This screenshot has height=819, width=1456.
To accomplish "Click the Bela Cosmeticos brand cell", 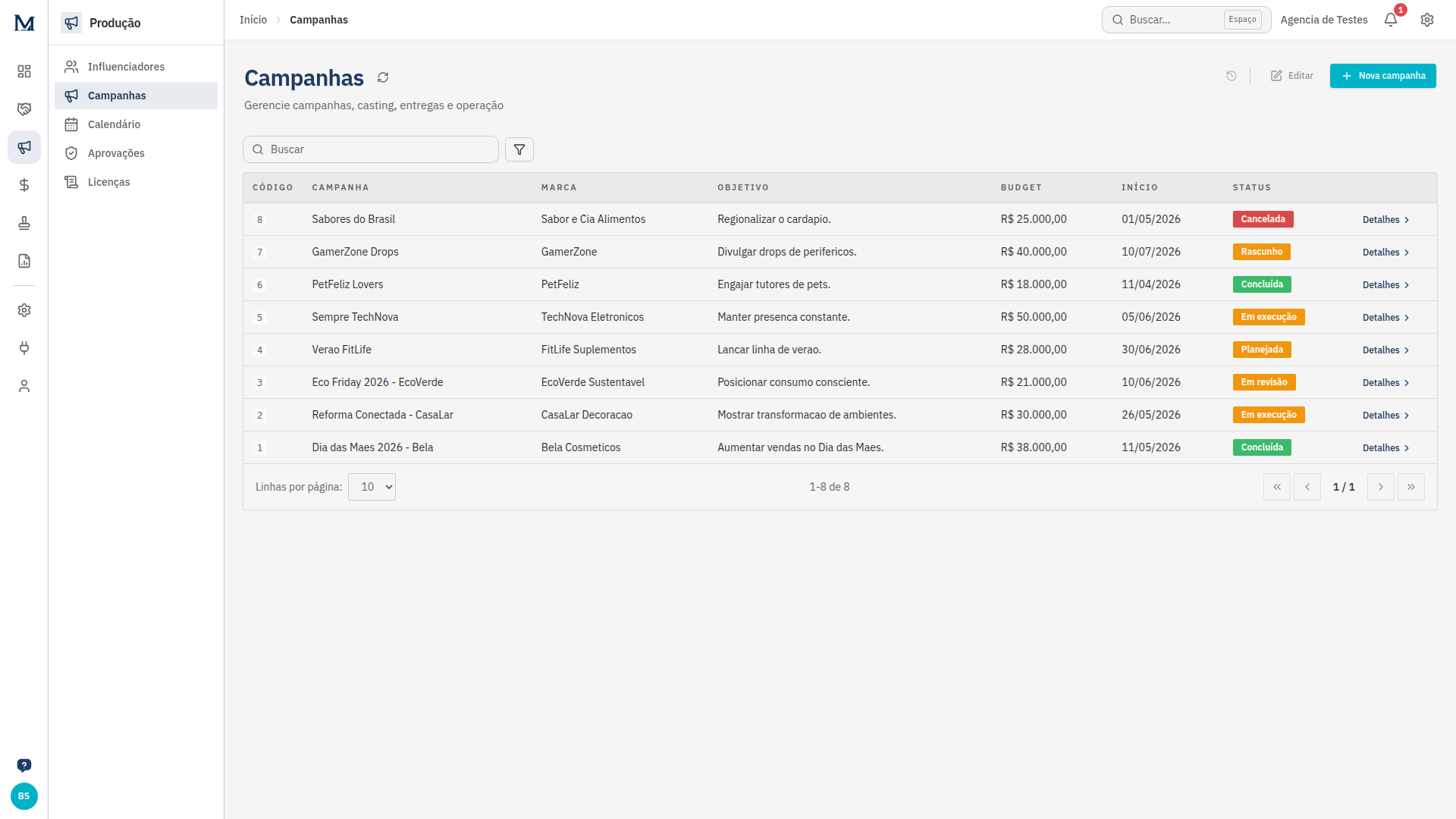I will 581,447.
